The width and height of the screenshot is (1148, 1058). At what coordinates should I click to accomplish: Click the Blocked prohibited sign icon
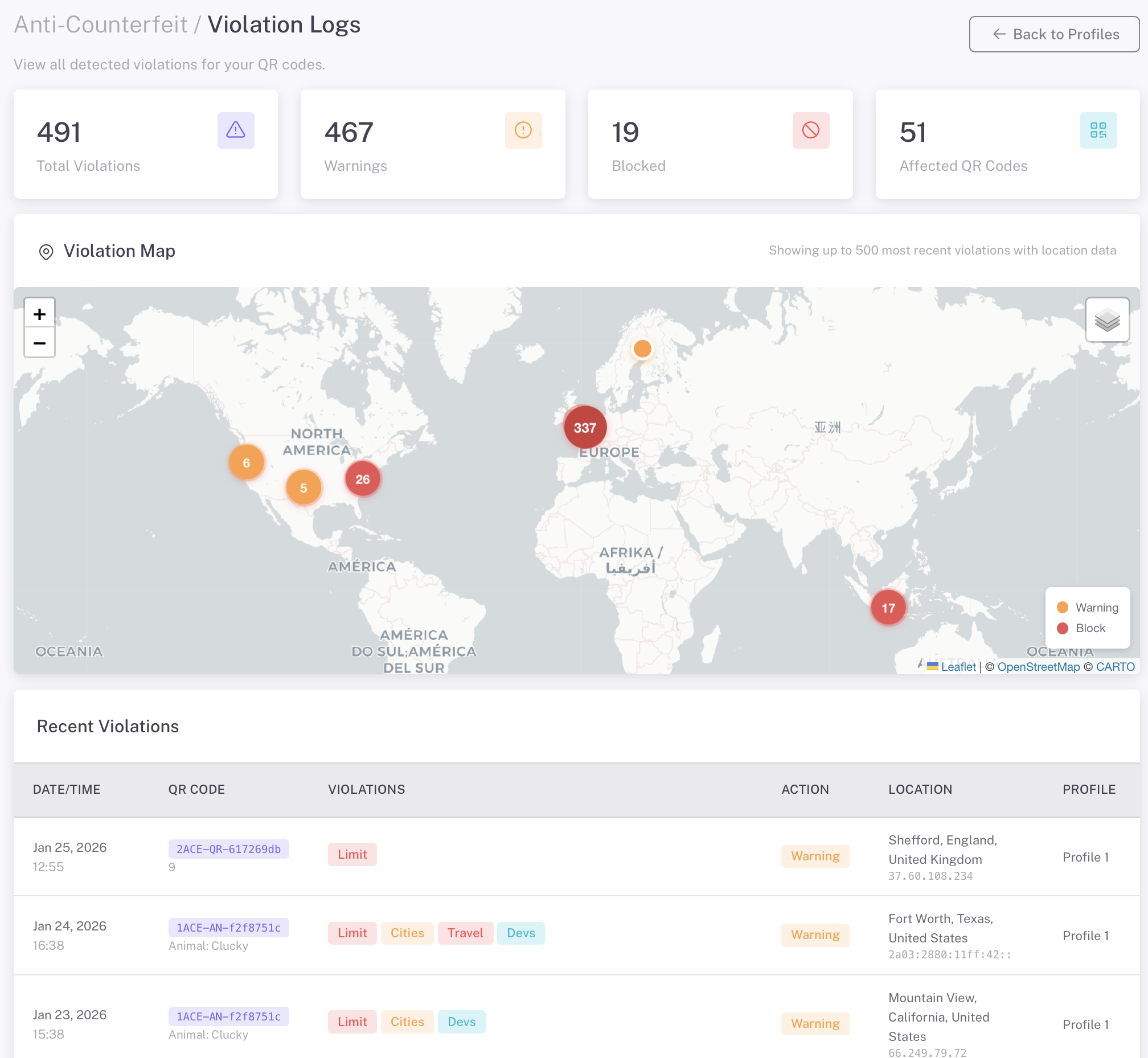(810, 130)
